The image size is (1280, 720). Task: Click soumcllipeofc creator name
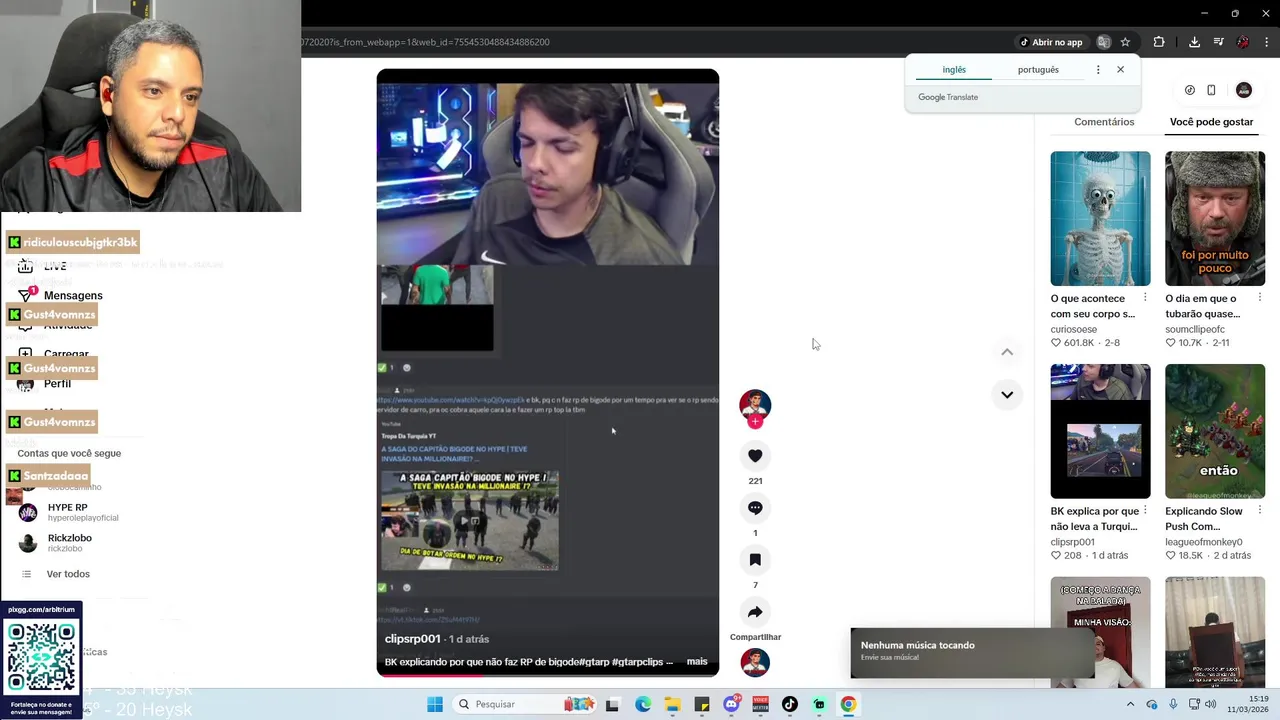(1195, 329)
